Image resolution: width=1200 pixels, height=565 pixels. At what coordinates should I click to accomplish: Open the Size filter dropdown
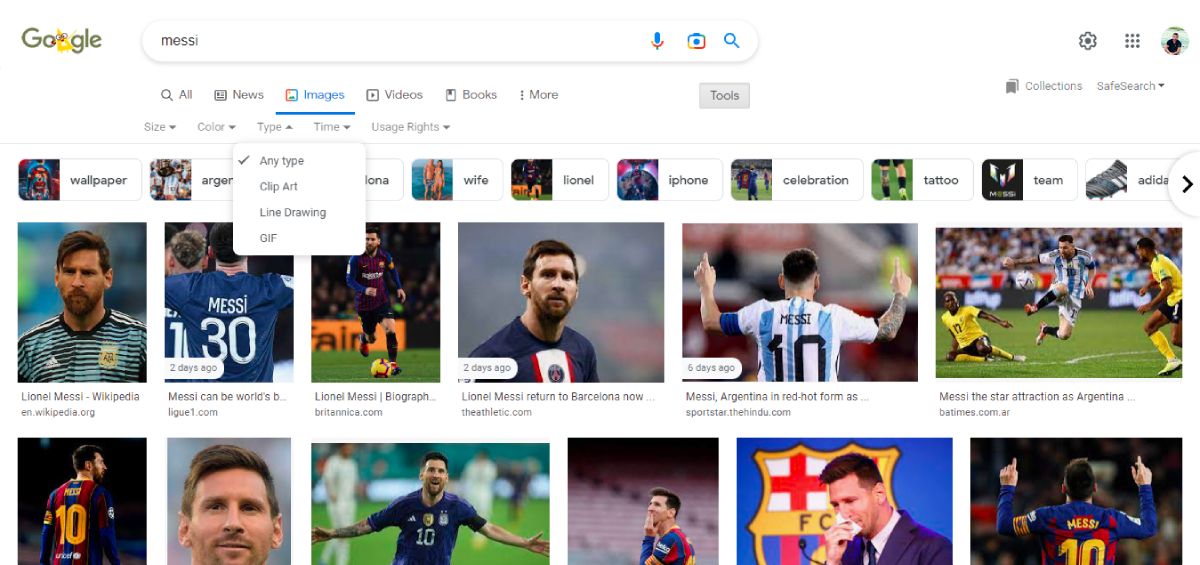(x=160, y=127)
